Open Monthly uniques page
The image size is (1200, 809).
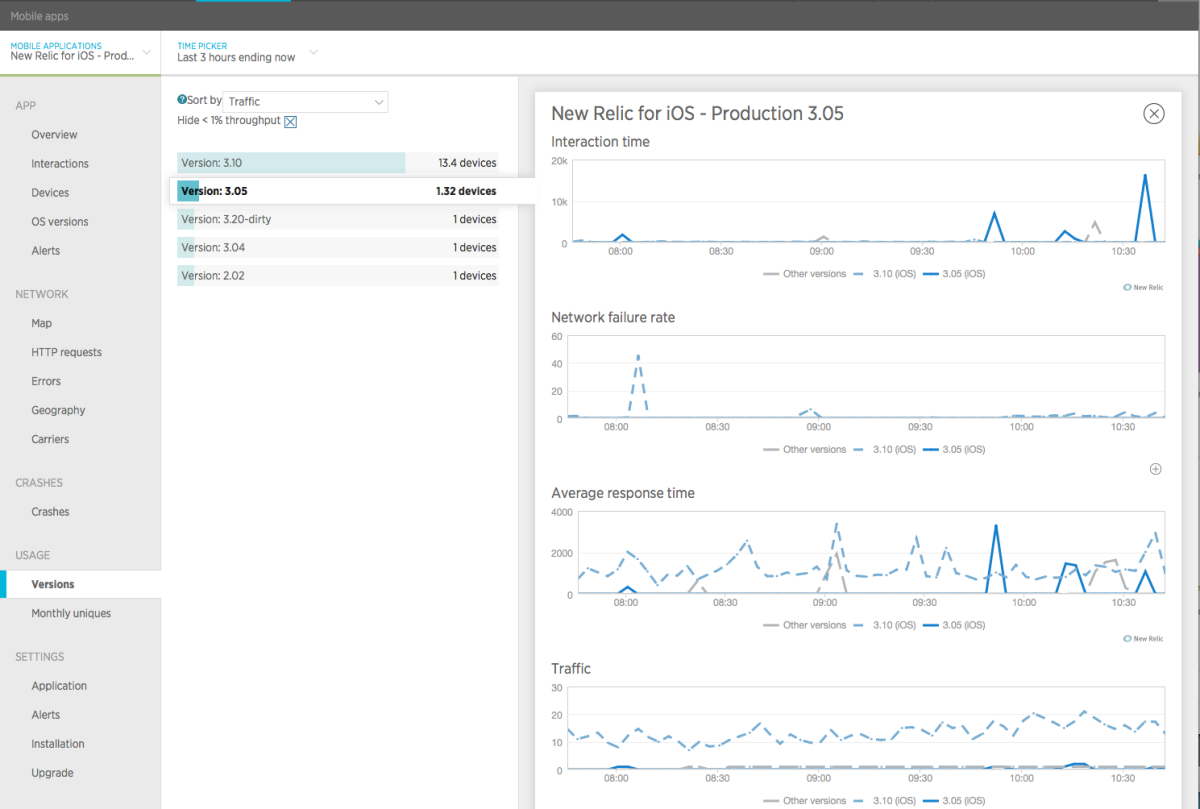[x=71, y=614]
